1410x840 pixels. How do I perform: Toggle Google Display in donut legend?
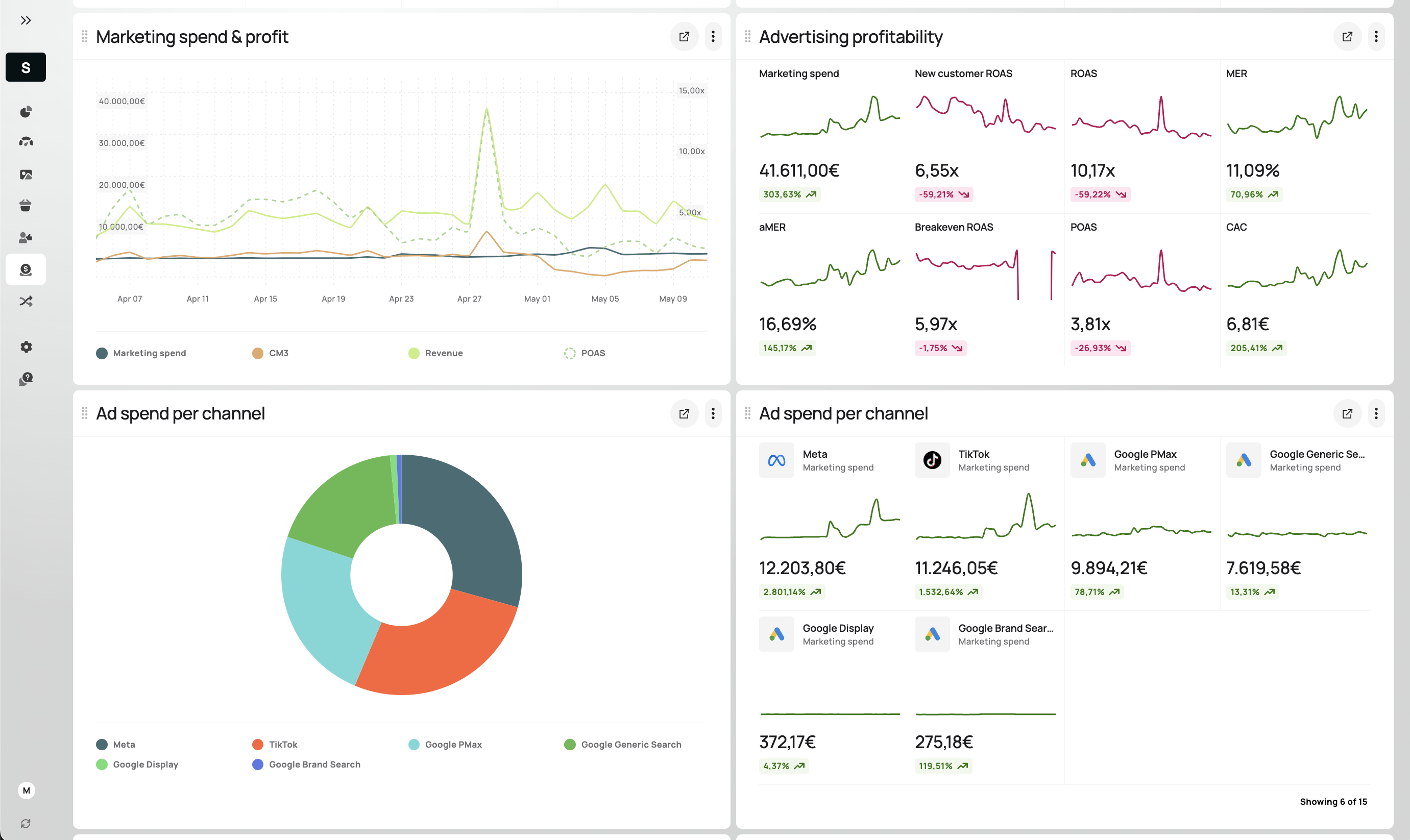click(137, 764)
